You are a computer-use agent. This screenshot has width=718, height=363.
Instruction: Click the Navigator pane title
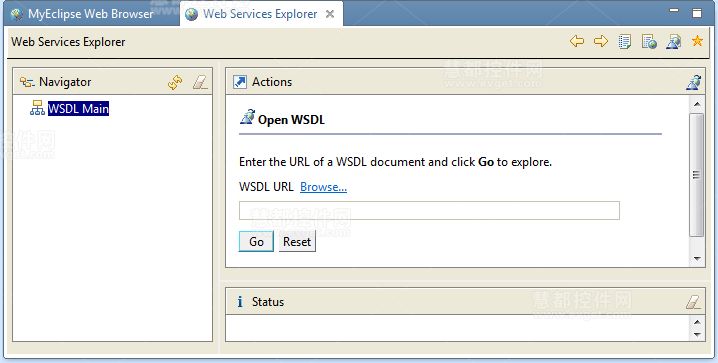tap(65, 82)
